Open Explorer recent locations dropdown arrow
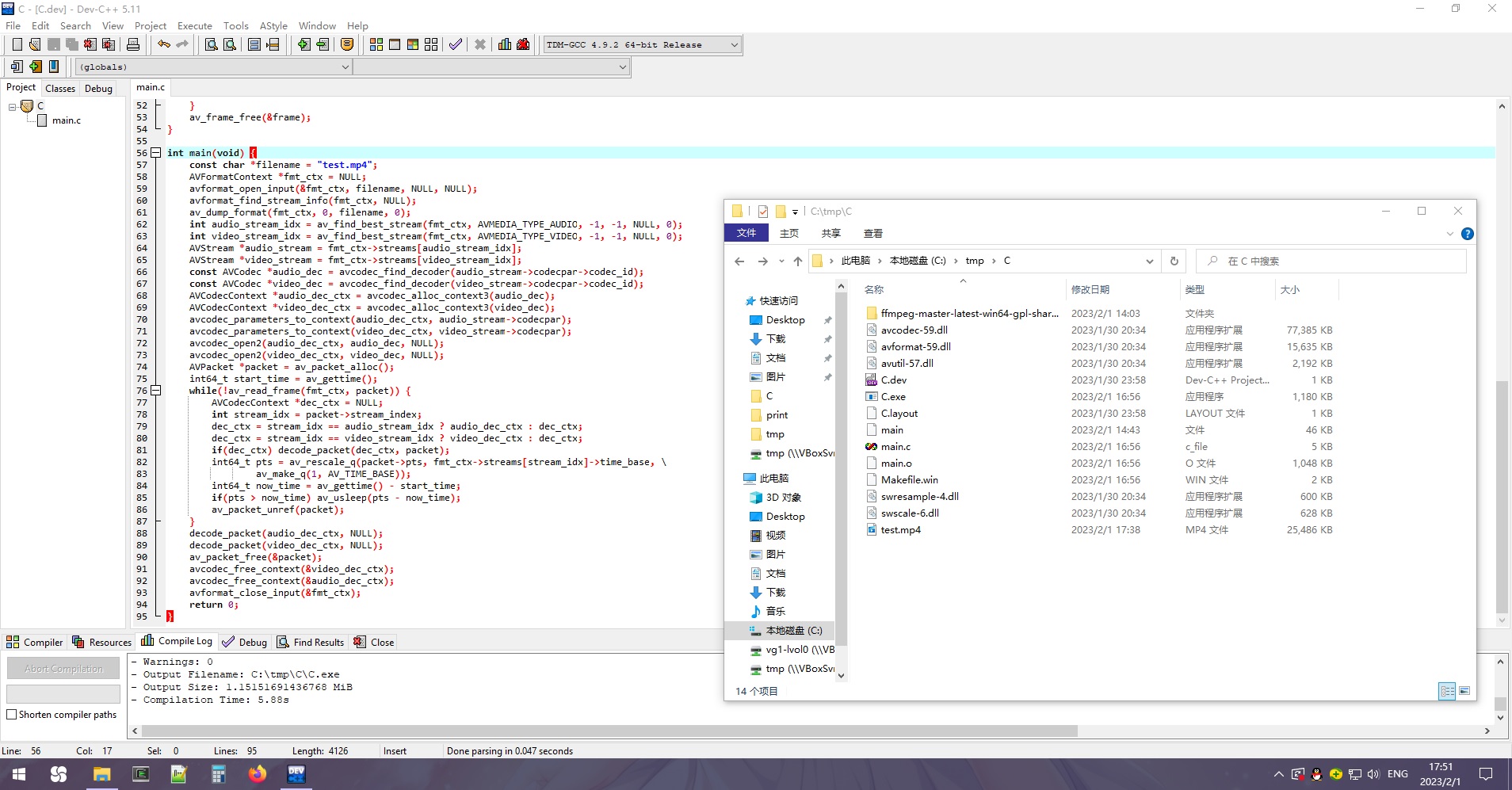Screen dimensions: 1512x790 coord(781,261)
